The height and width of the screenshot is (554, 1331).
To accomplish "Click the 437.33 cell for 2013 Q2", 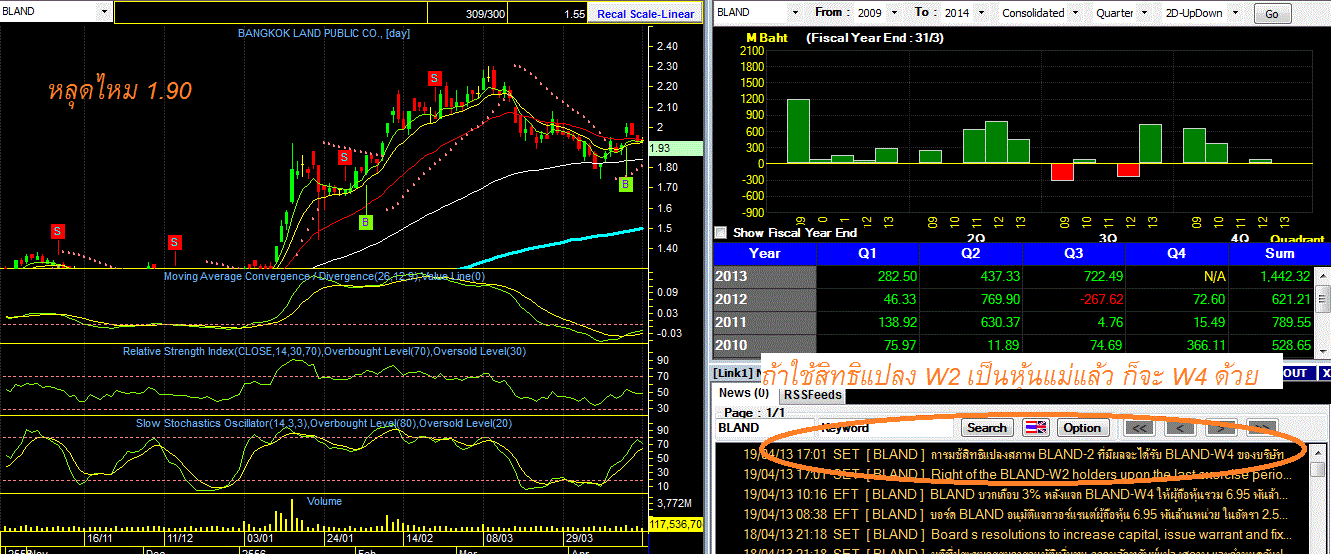I will point(972,276).
